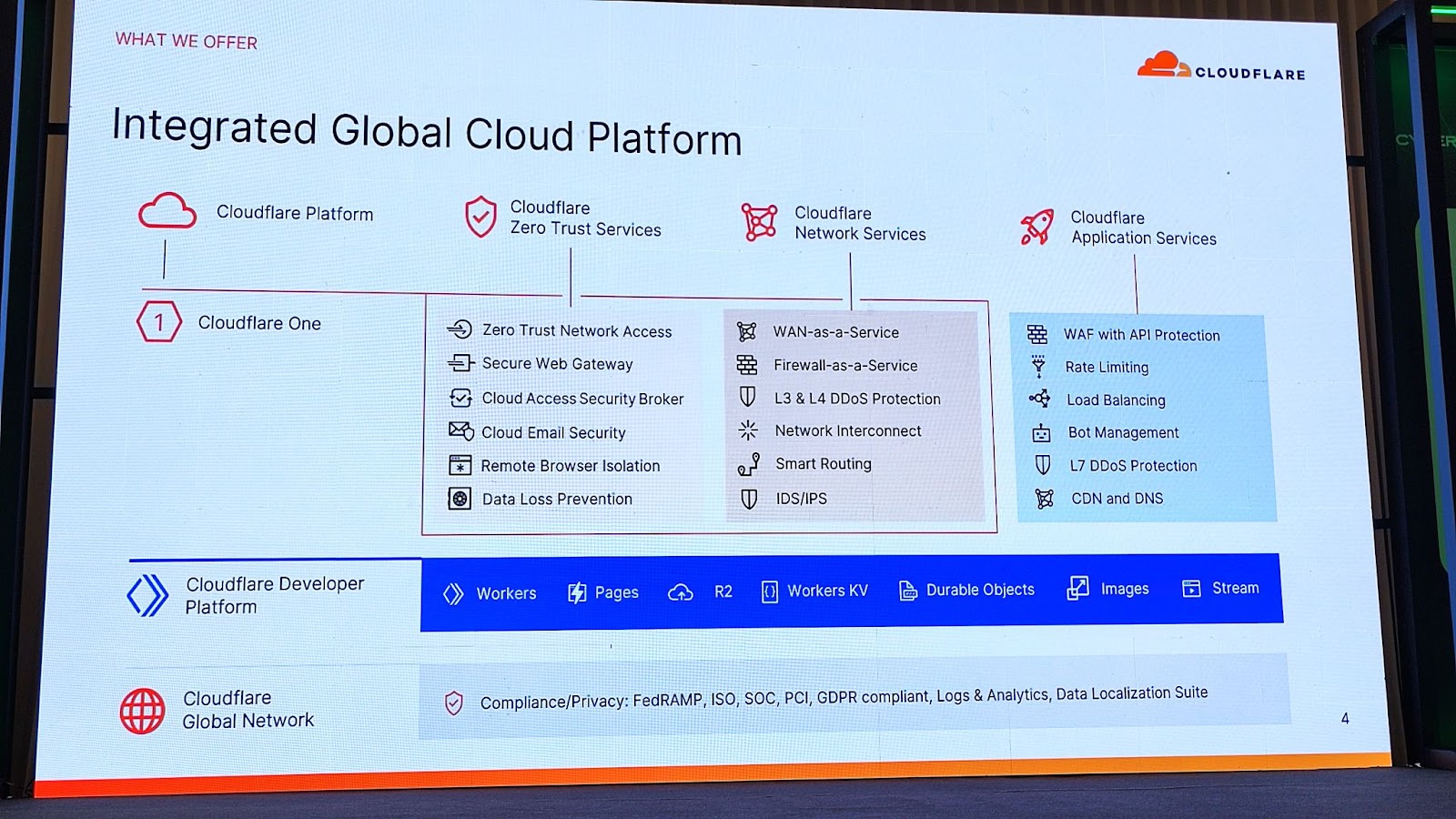Click the slide number 4
This screenshot has width=1456, height=819.
pos(1345,718)
